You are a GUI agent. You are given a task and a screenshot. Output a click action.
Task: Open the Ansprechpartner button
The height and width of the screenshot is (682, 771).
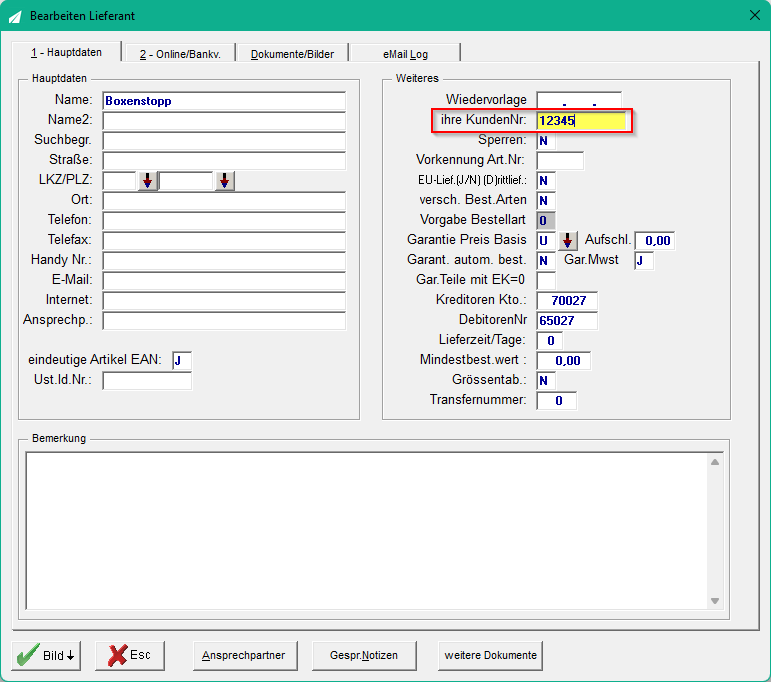245,655
